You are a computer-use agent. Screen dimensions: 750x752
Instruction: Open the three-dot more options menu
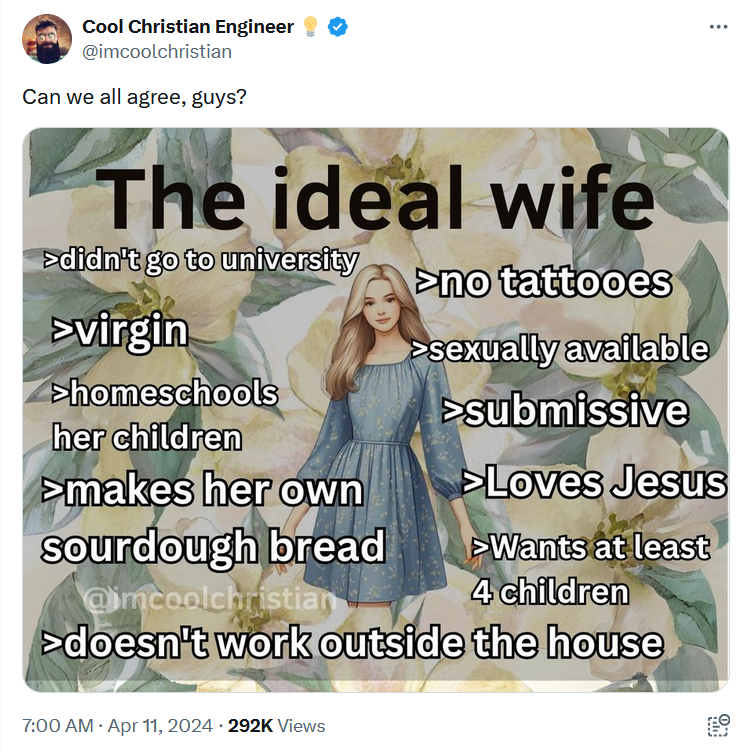718,27
